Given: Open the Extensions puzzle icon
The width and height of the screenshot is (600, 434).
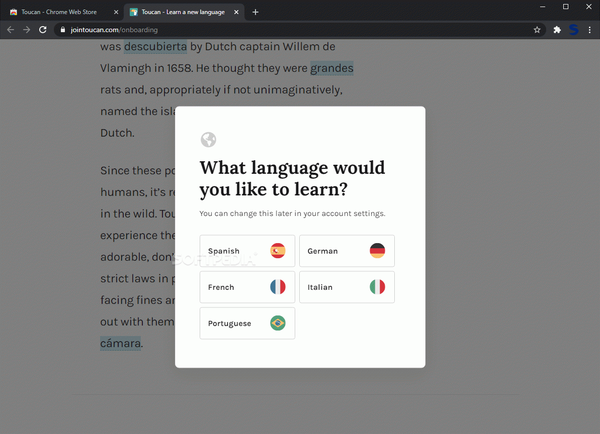Looking at the screenshot, I should 557,30.
